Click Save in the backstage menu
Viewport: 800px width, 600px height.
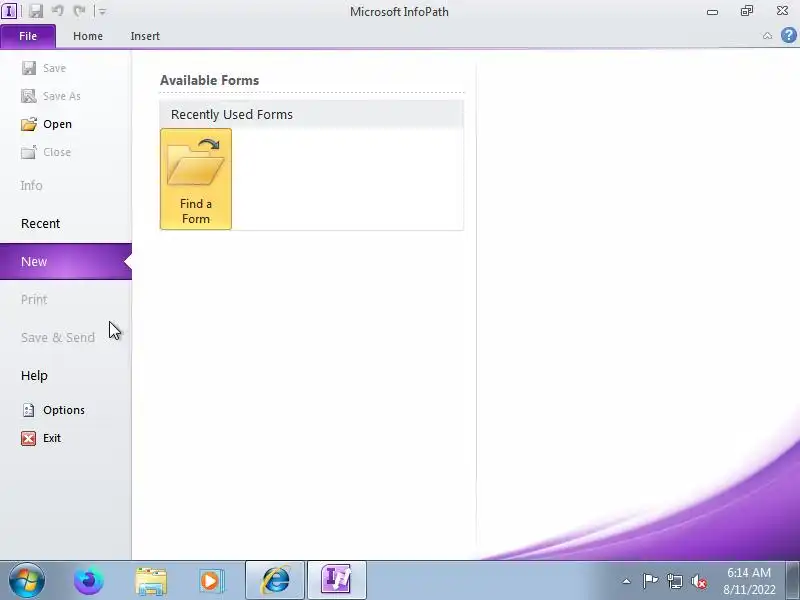tap(44, 68)
